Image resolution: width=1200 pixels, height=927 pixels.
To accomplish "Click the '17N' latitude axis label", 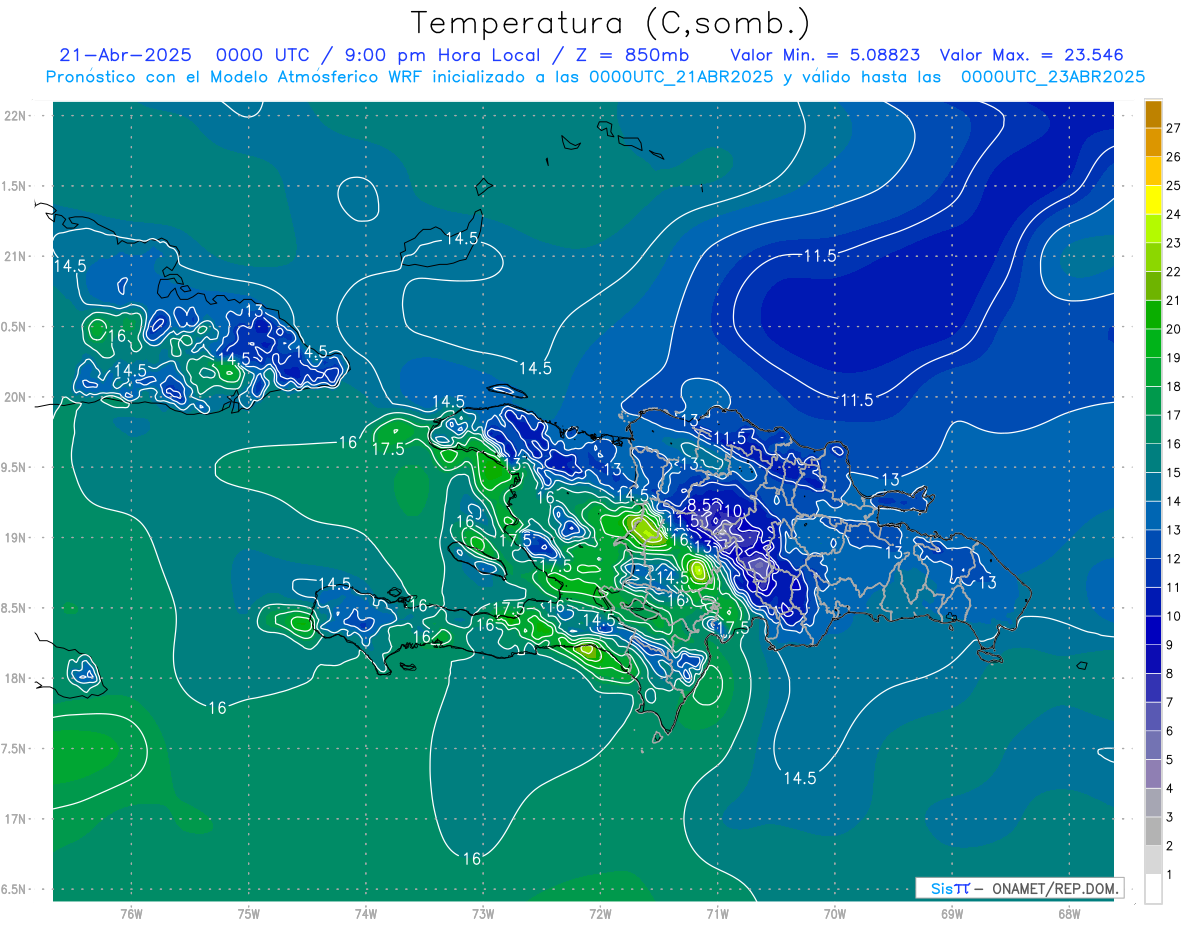I will pyautogui.click(x=15, y=819).
